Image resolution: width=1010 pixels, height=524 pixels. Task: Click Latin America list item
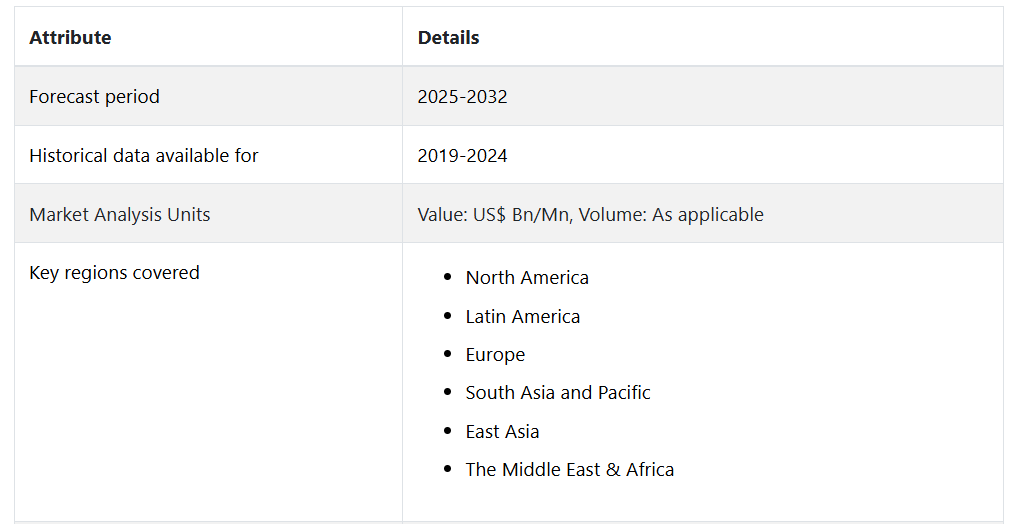point(522,317)
